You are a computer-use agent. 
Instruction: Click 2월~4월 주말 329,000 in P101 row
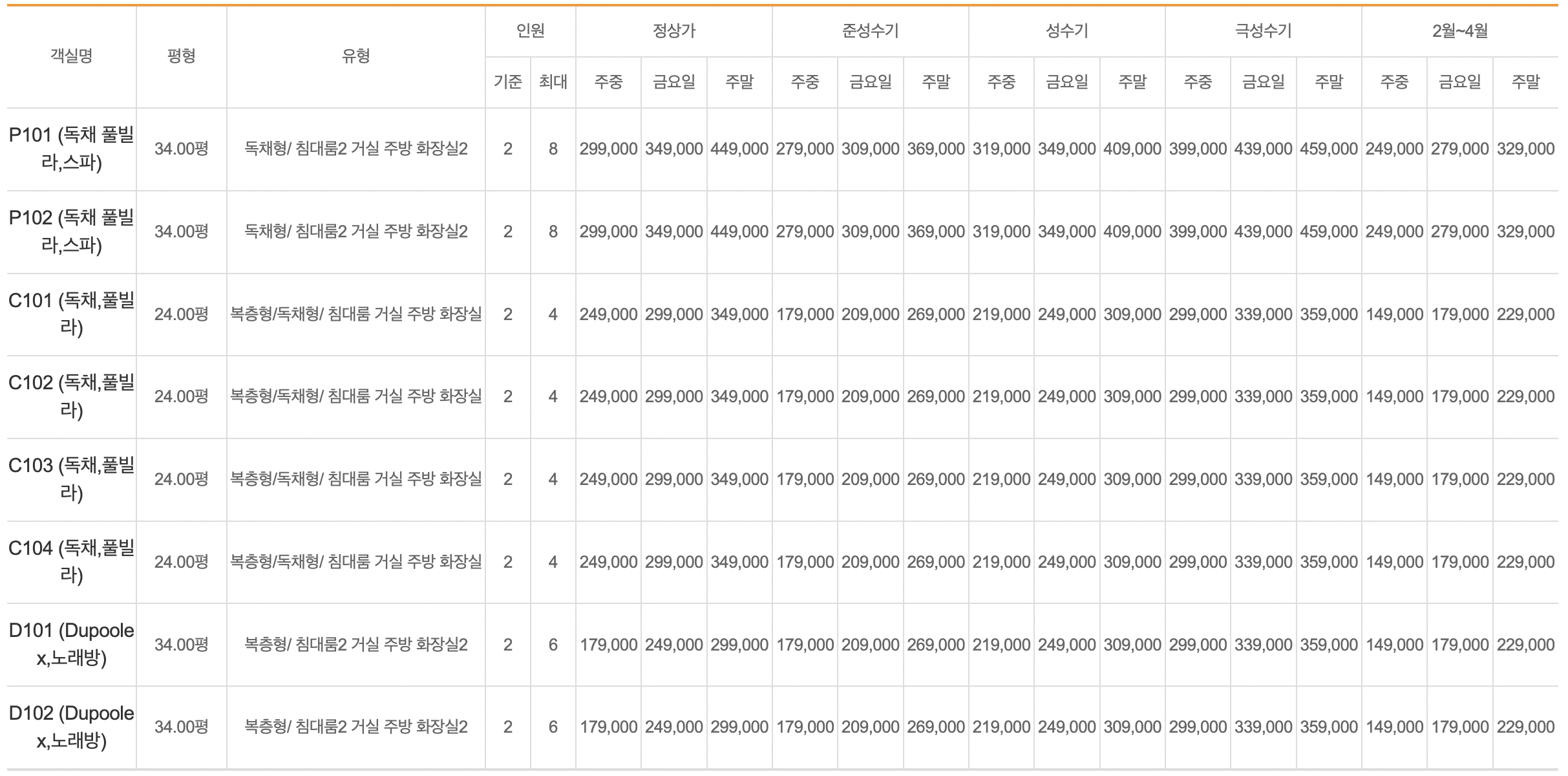tap(1525, 149)
